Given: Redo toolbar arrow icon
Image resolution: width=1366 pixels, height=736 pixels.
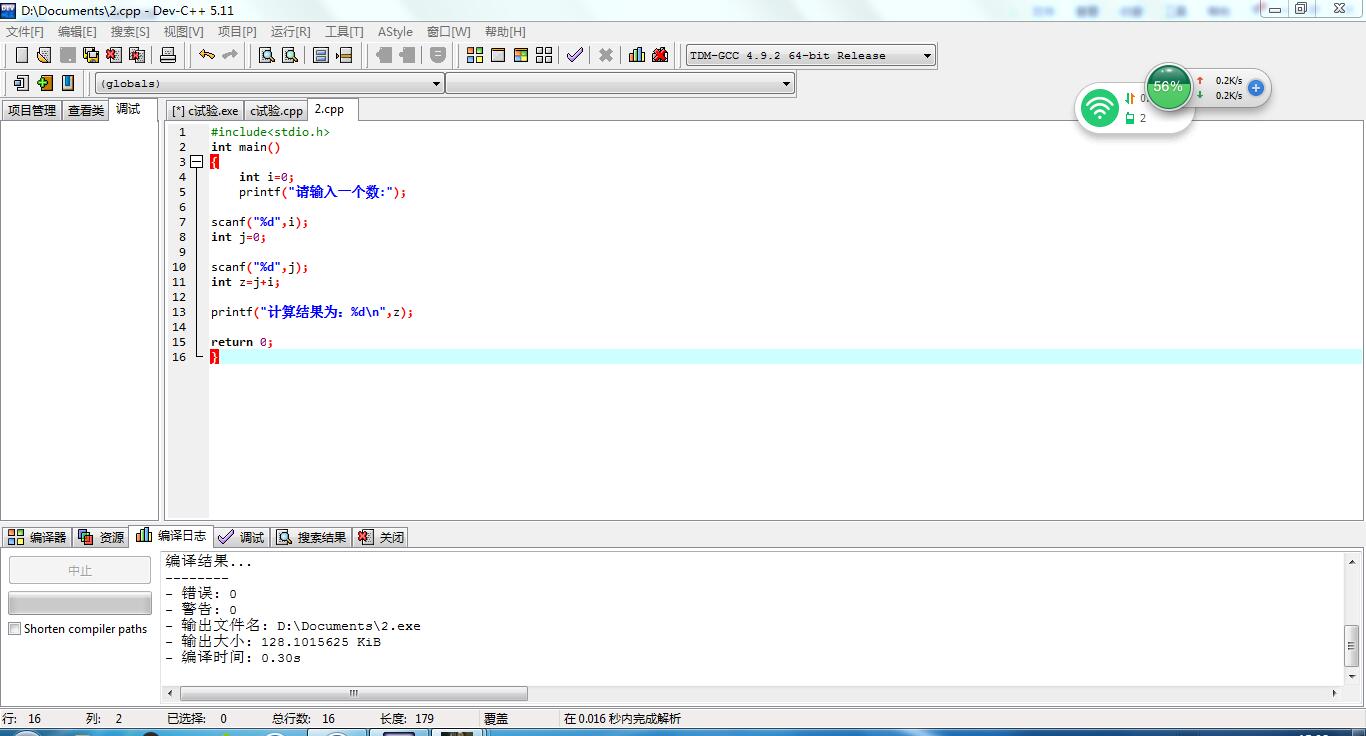Looking at the screenshot, I should 230,55.
